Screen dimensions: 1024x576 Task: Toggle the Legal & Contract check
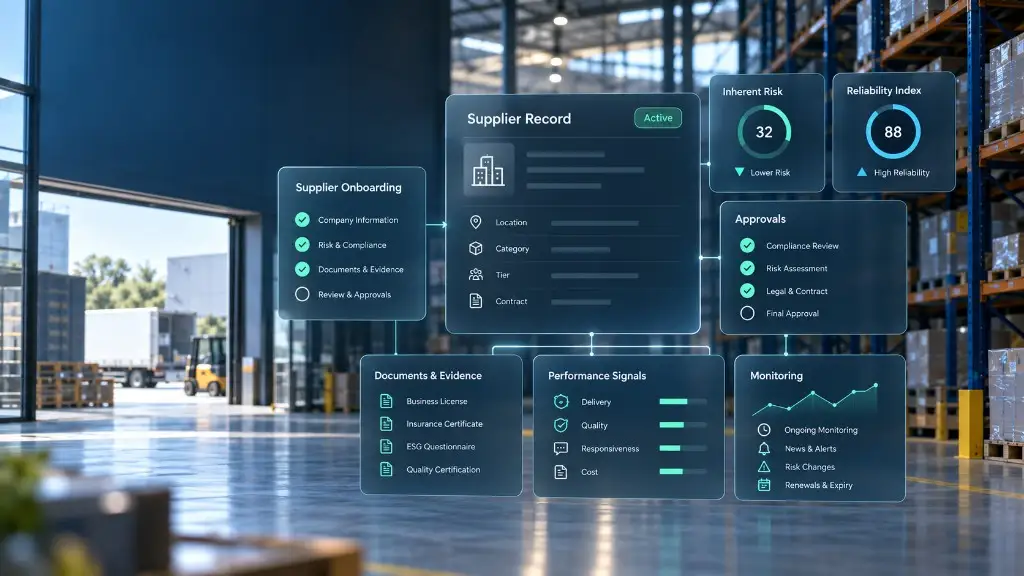point(747,291)
